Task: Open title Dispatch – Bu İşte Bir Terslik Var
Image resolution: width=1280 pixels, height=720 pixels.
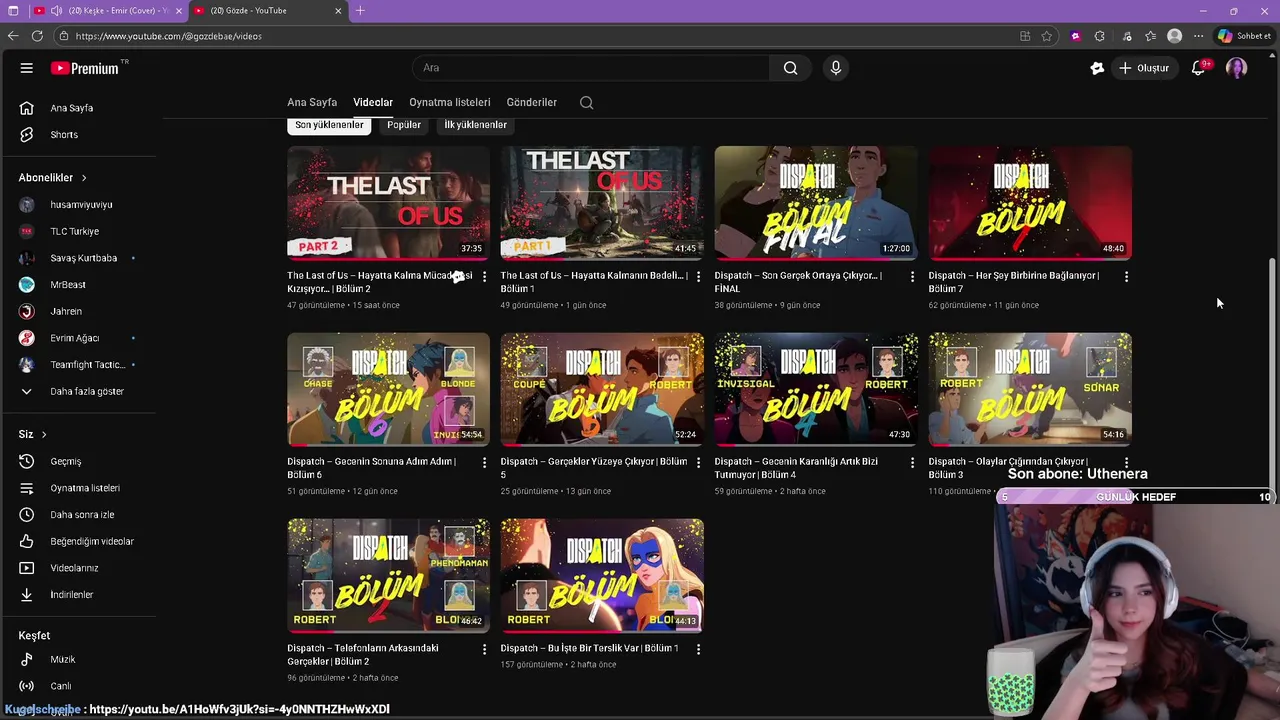Action: (x=589, y=648)
